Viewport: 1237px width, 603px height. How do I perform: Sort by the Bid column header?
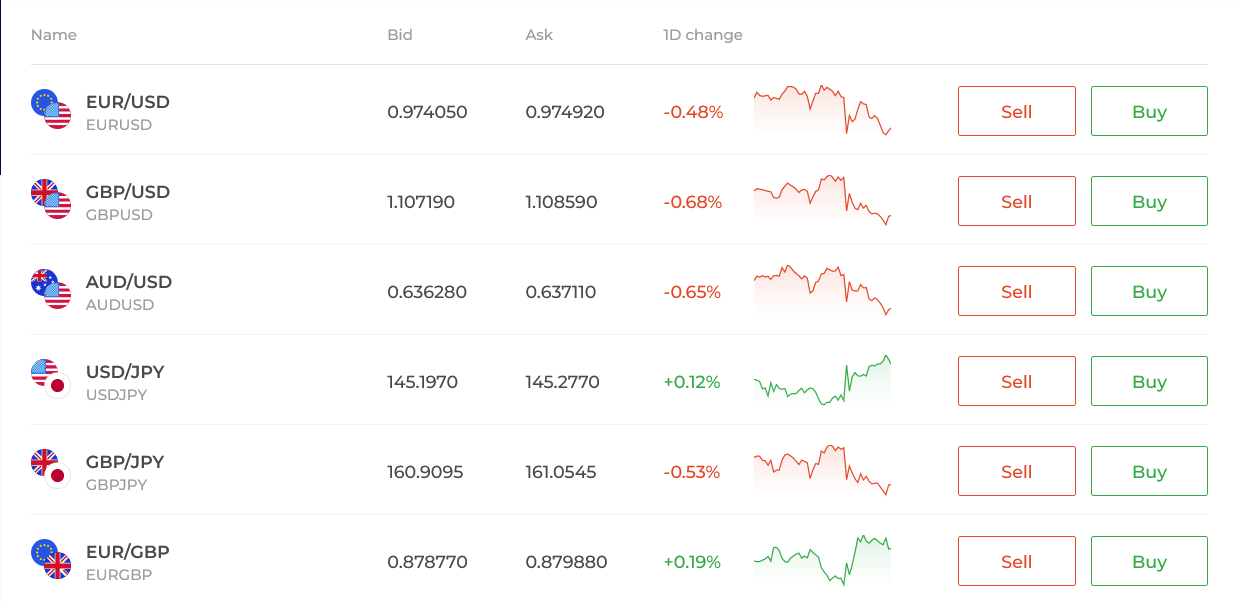point(400,35)
